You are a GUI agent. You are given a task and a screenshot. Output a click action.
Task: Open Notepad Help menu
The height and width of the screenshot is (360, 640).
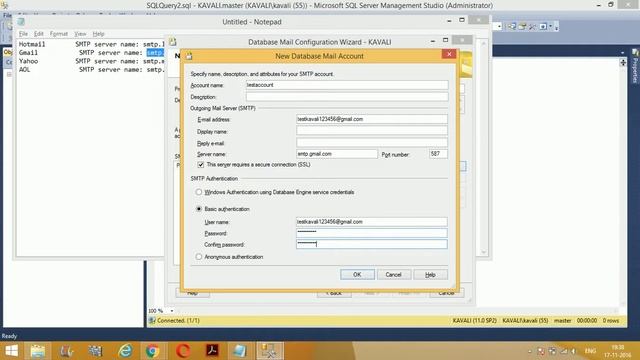[98, 34]
